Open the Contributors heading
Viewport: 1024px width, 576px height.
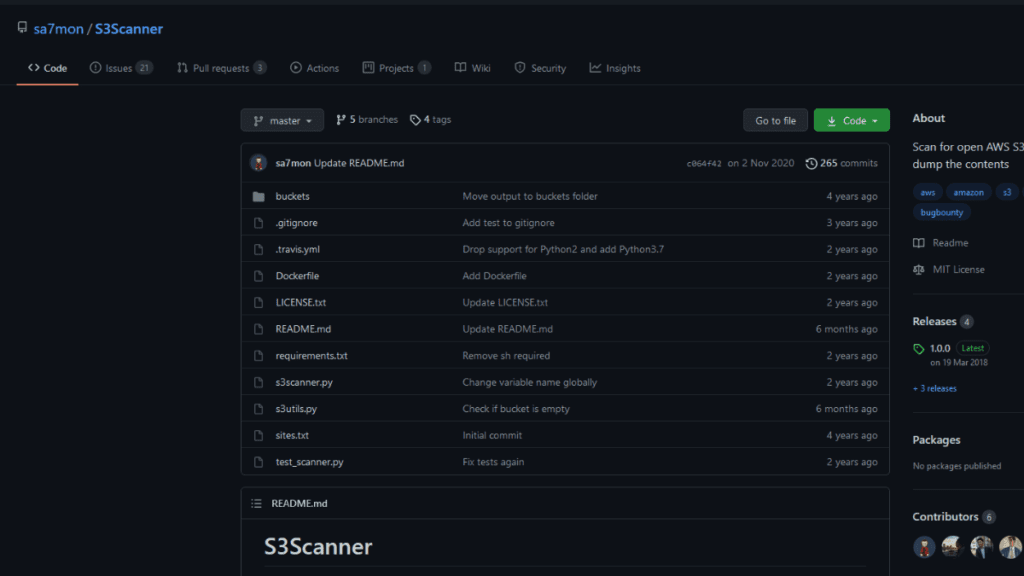[946, 517]
